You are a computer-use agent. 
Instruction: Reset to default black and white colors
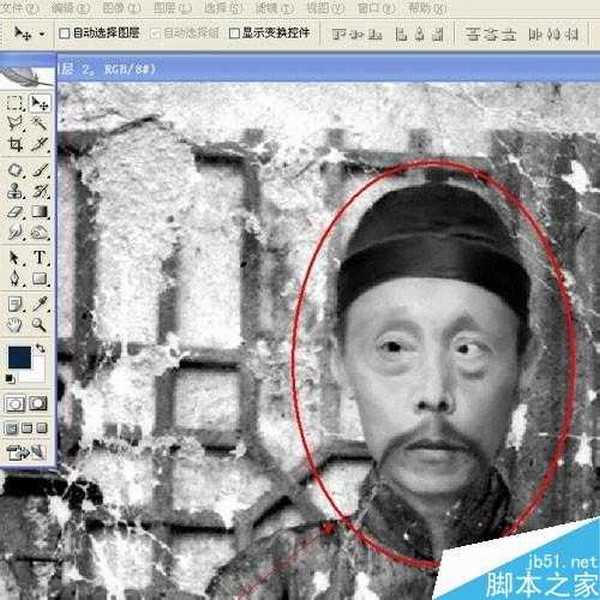point(10,379)
